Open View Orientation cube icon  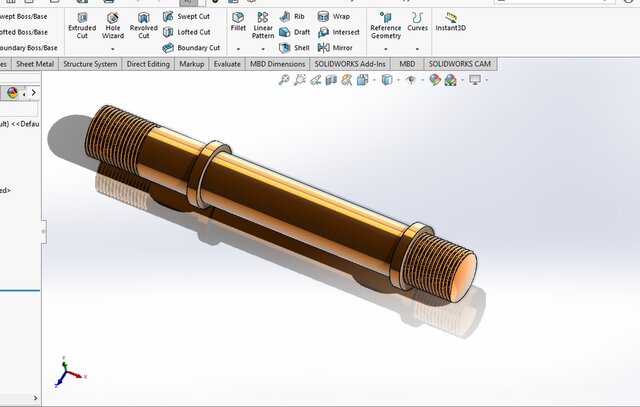click(362, 80)
